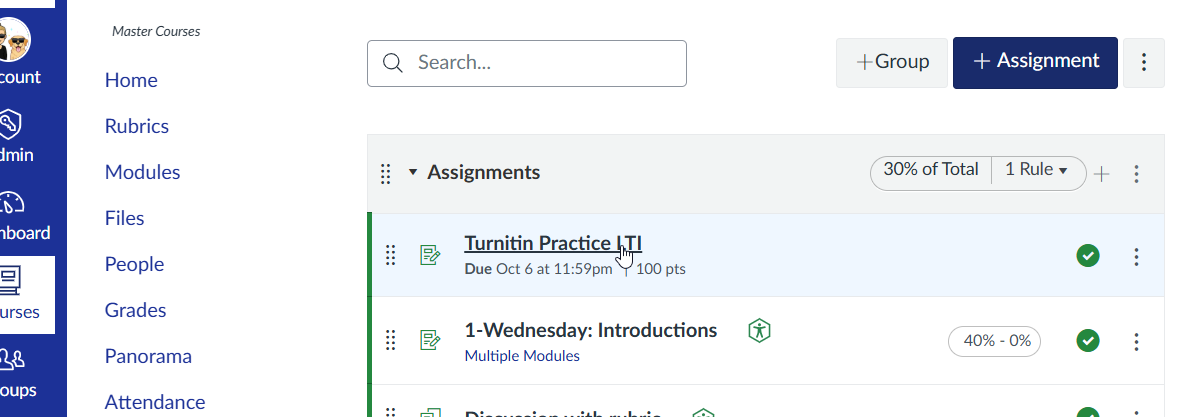Collapse the Assignments group with the arrow

tap(412, 173)
